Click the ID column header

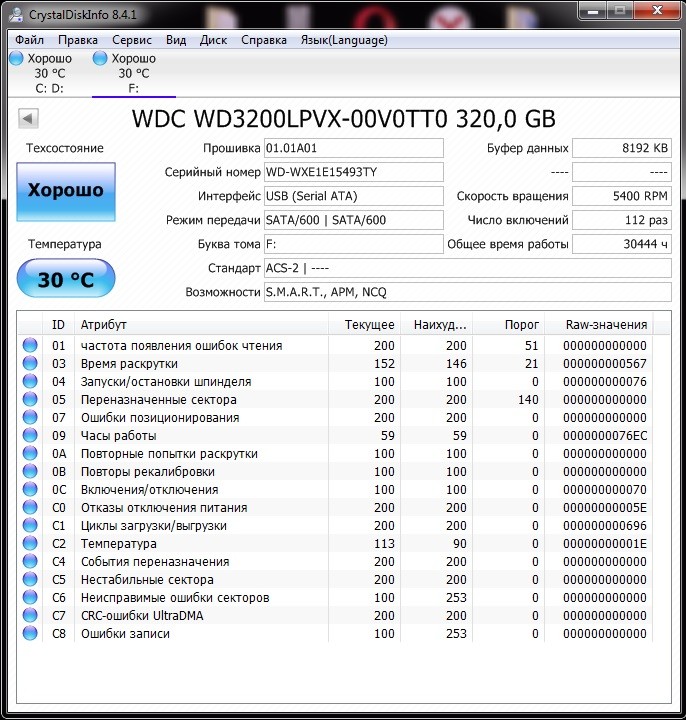click(58, 325)
